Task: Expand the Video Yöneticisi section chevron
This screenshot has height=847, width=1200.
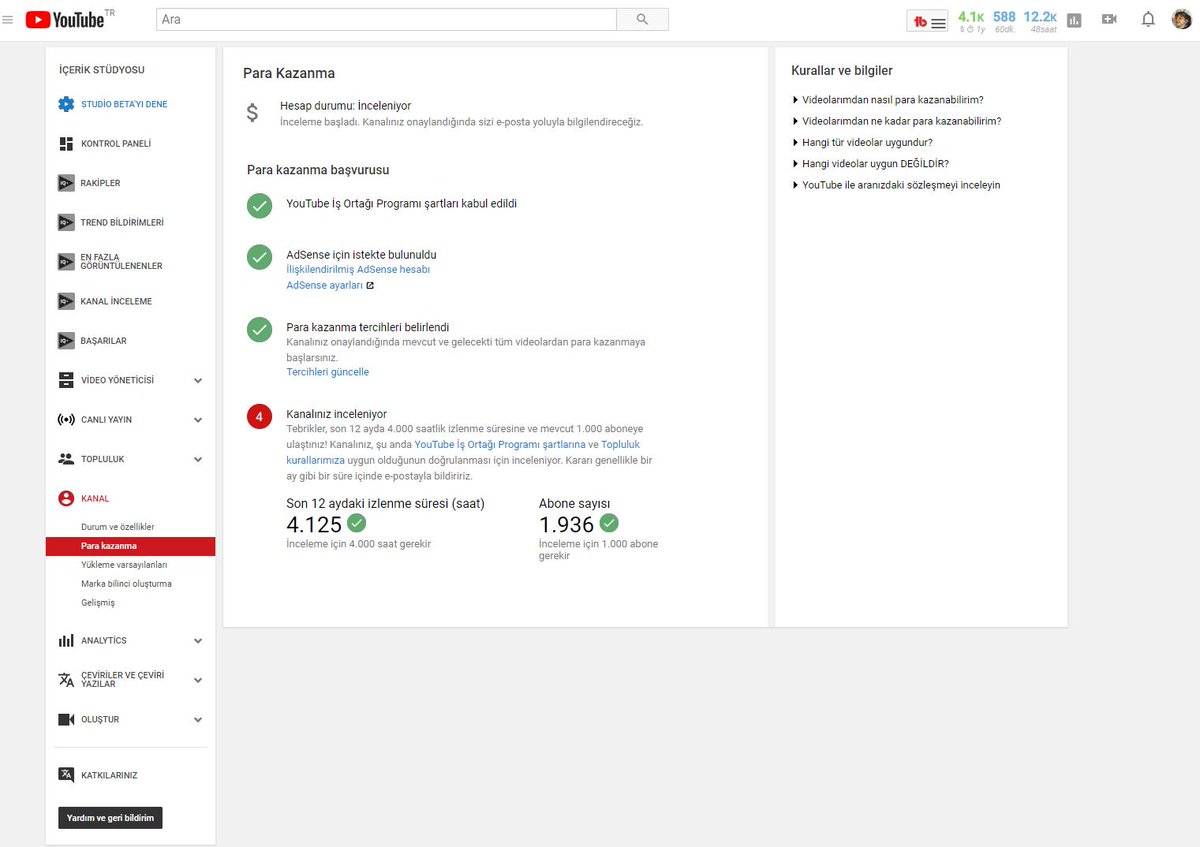Action: [198, 380]
